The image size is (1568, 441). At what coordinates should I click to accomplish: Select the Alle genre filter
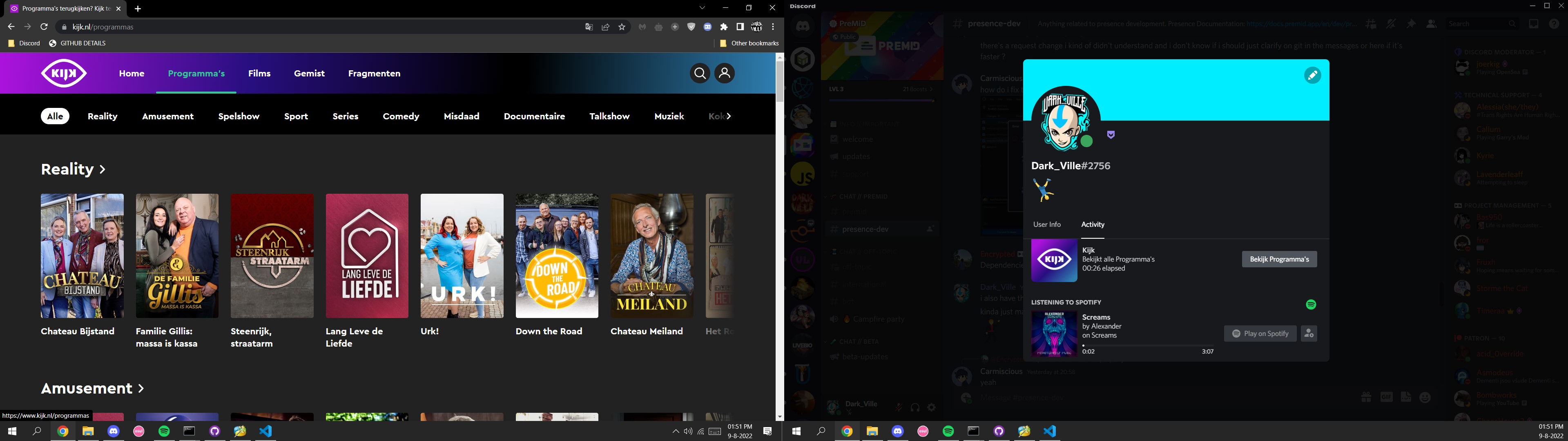coord(56,116)
